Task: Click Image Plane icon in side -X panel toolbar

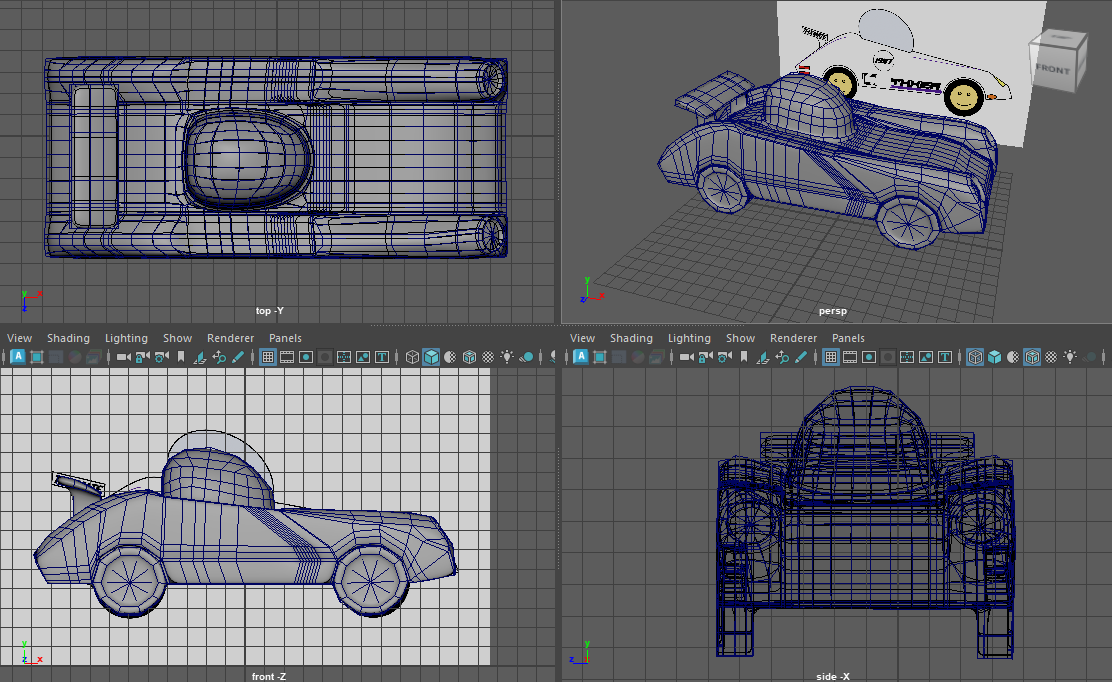Action: pos(763,357)
